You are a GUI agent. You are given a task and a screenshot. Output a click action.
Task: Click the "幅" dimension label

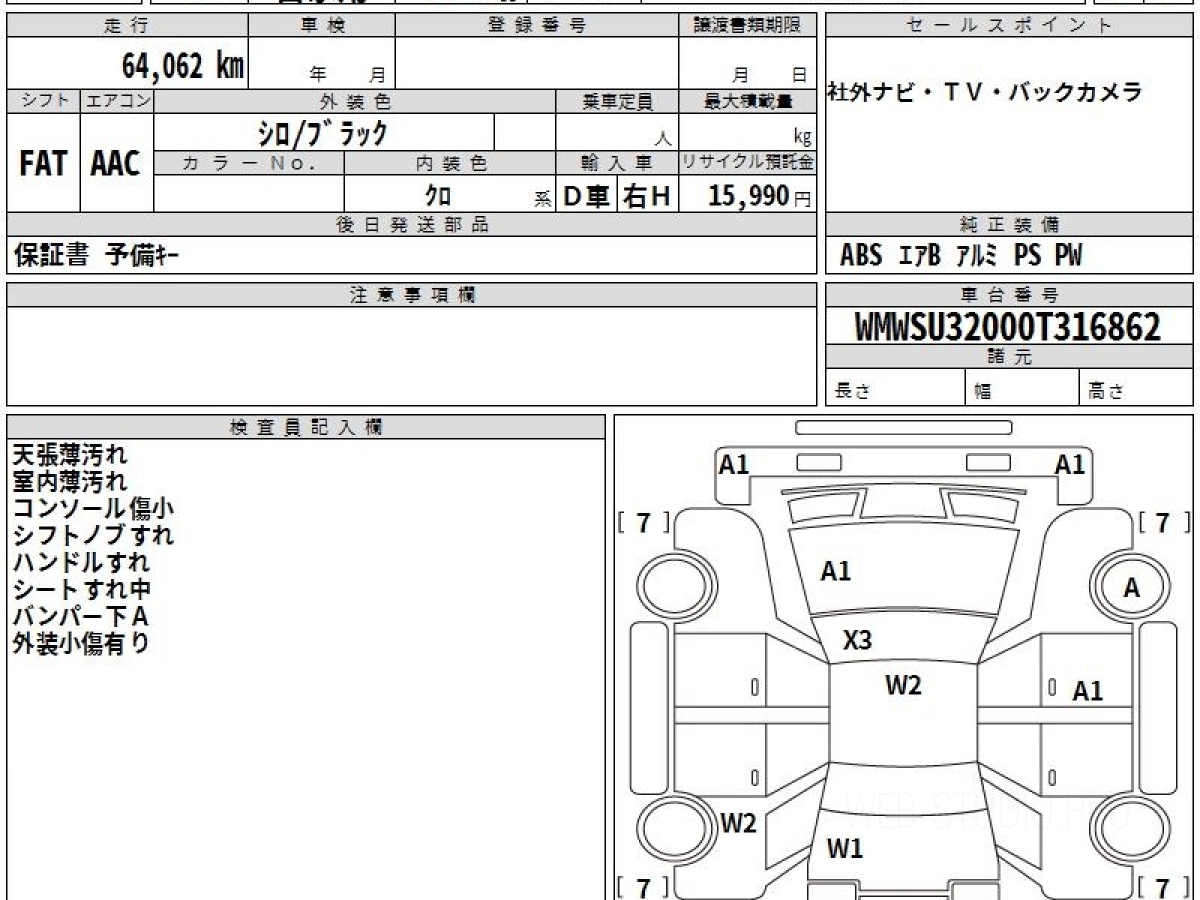click(x=983, y=392)
